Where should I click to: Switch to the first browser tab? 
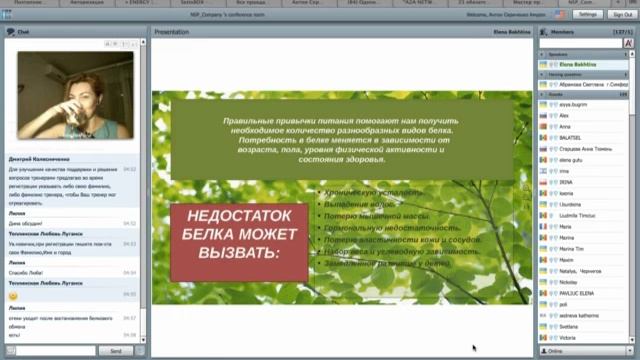pyautogui.click(x=31, y=3)
